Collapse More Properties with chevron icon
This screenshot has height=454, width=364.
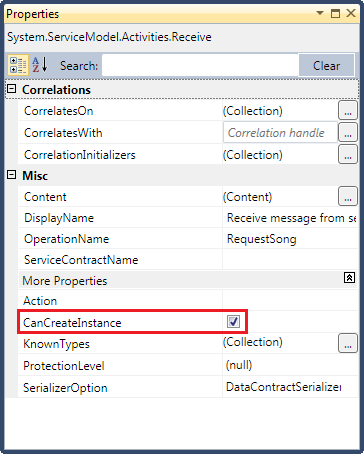(349, 277)
